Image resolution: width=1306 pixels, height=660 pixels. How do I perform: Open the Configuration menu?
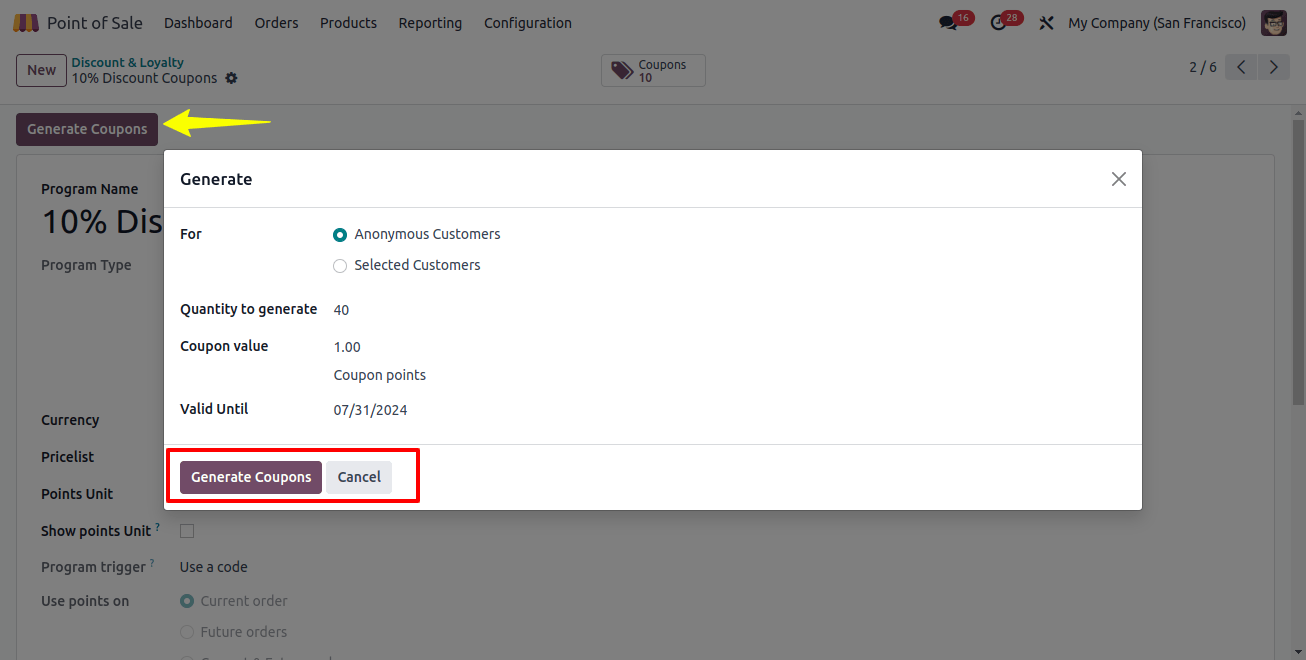coord(528,23)
